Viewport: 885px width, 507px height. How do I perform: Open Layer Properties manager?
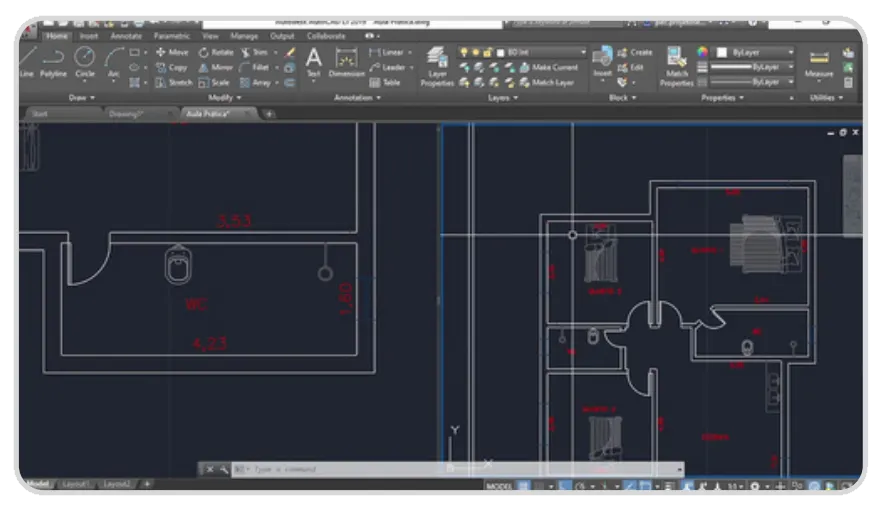(437, 67)
